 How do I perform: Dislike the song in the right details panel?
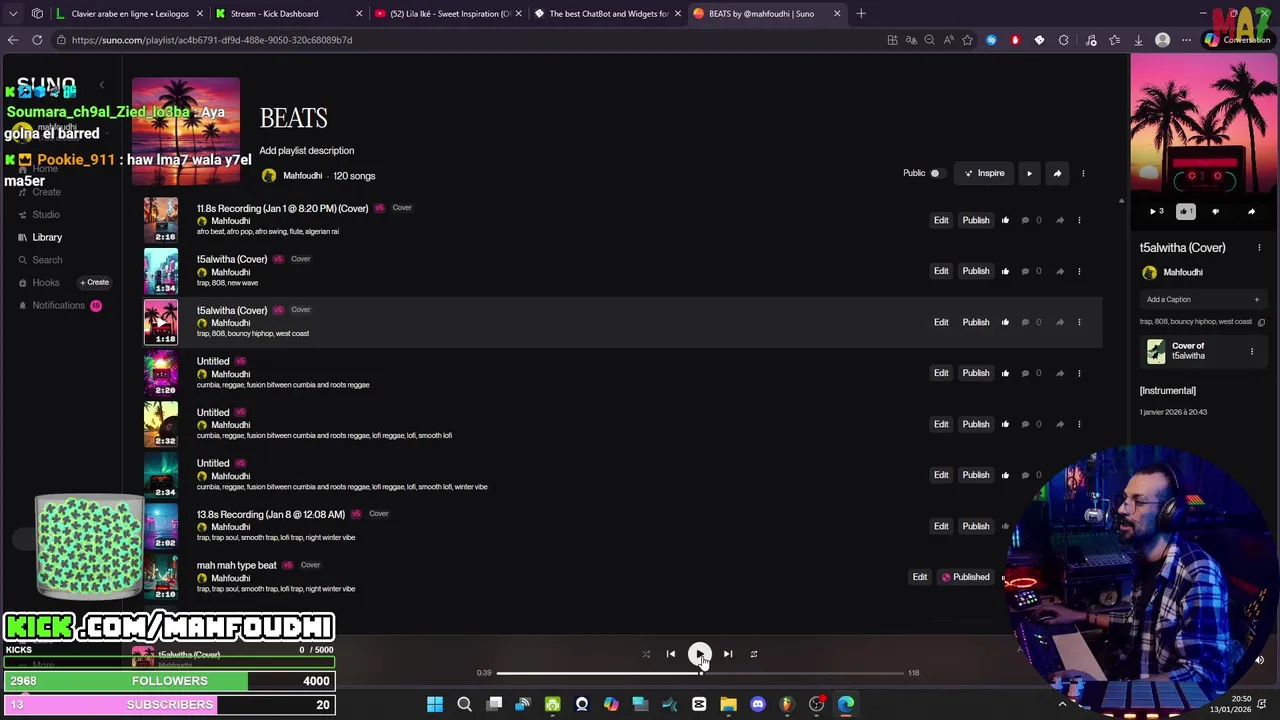[1216, 211]
